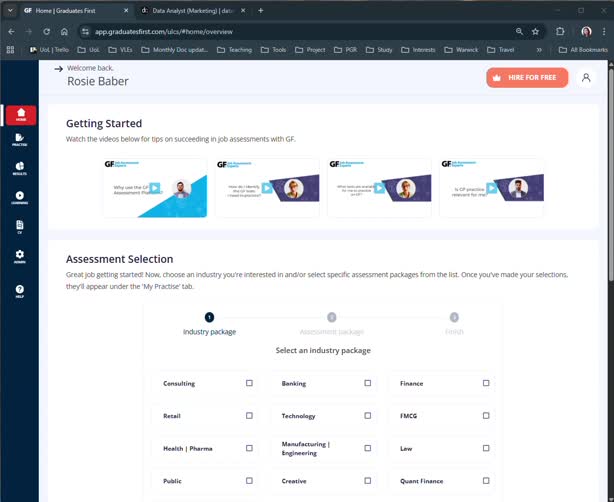This screenshot has width=614, height=502.
Task: Show more bookmarks with chevron
Action: pyautogui.click(x=539, y=50)
